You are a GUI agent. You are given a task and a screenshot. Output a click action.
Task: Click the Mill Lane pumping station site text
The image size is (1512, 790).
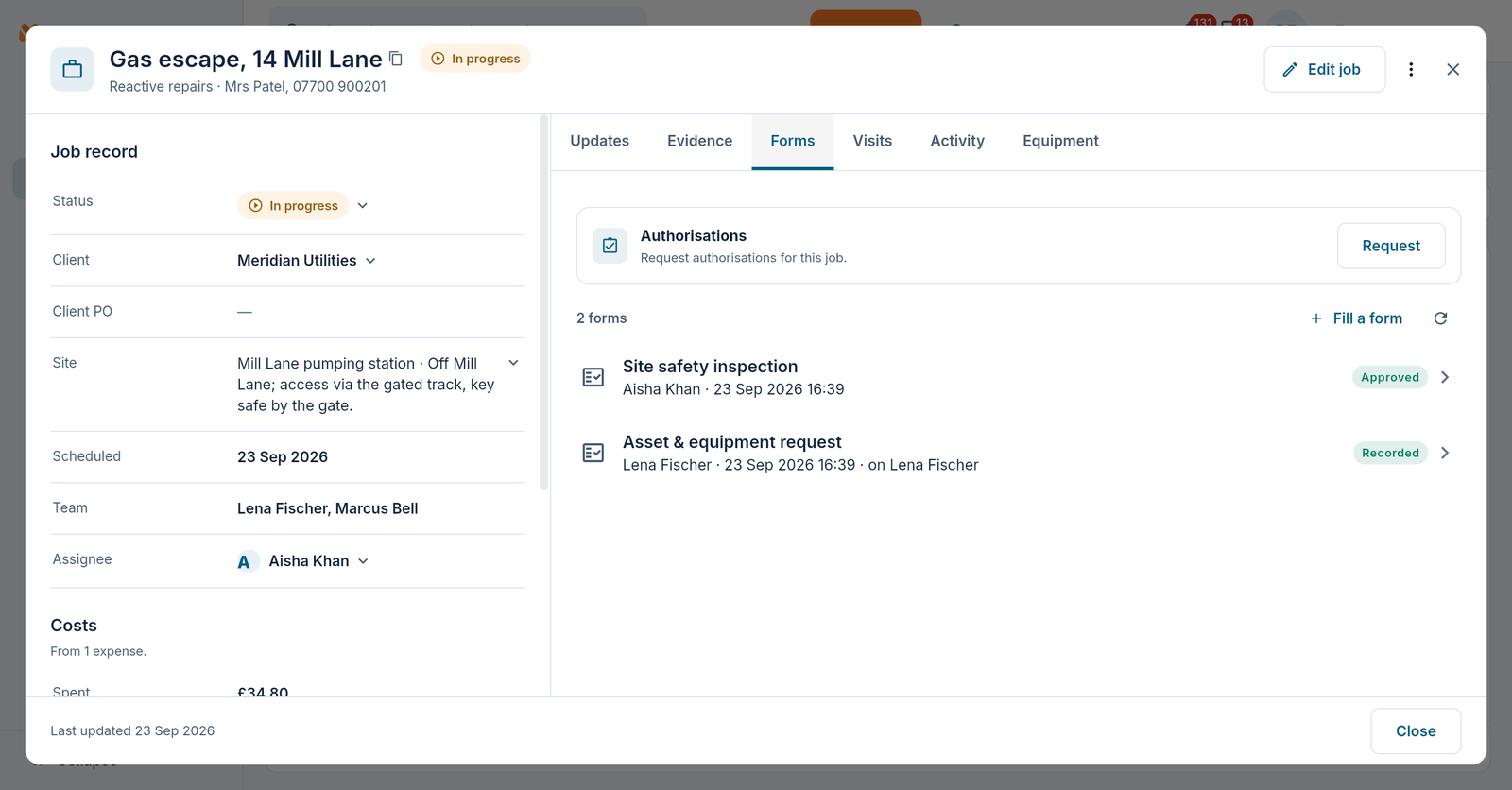pos(367,385)
